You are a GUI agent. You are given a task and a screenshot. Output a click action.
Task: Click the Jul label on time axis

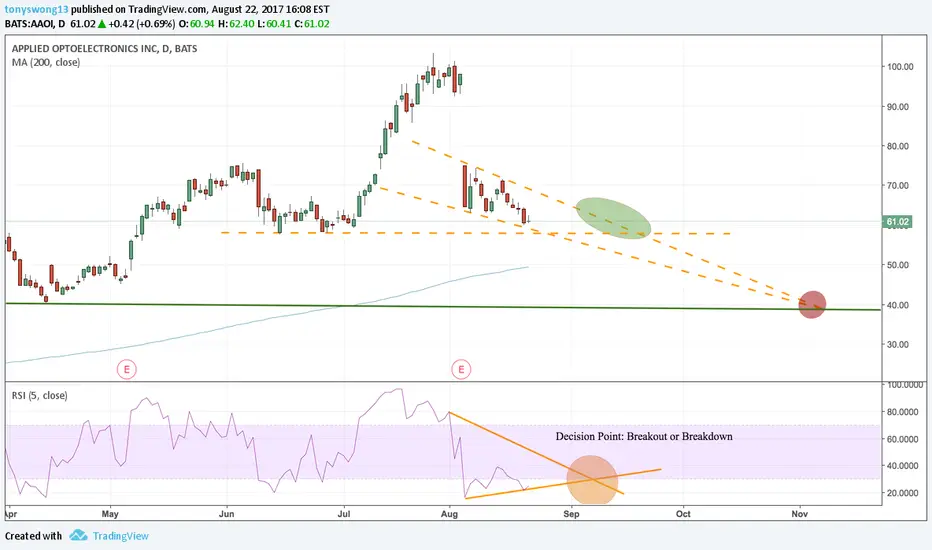coord(344,514)
